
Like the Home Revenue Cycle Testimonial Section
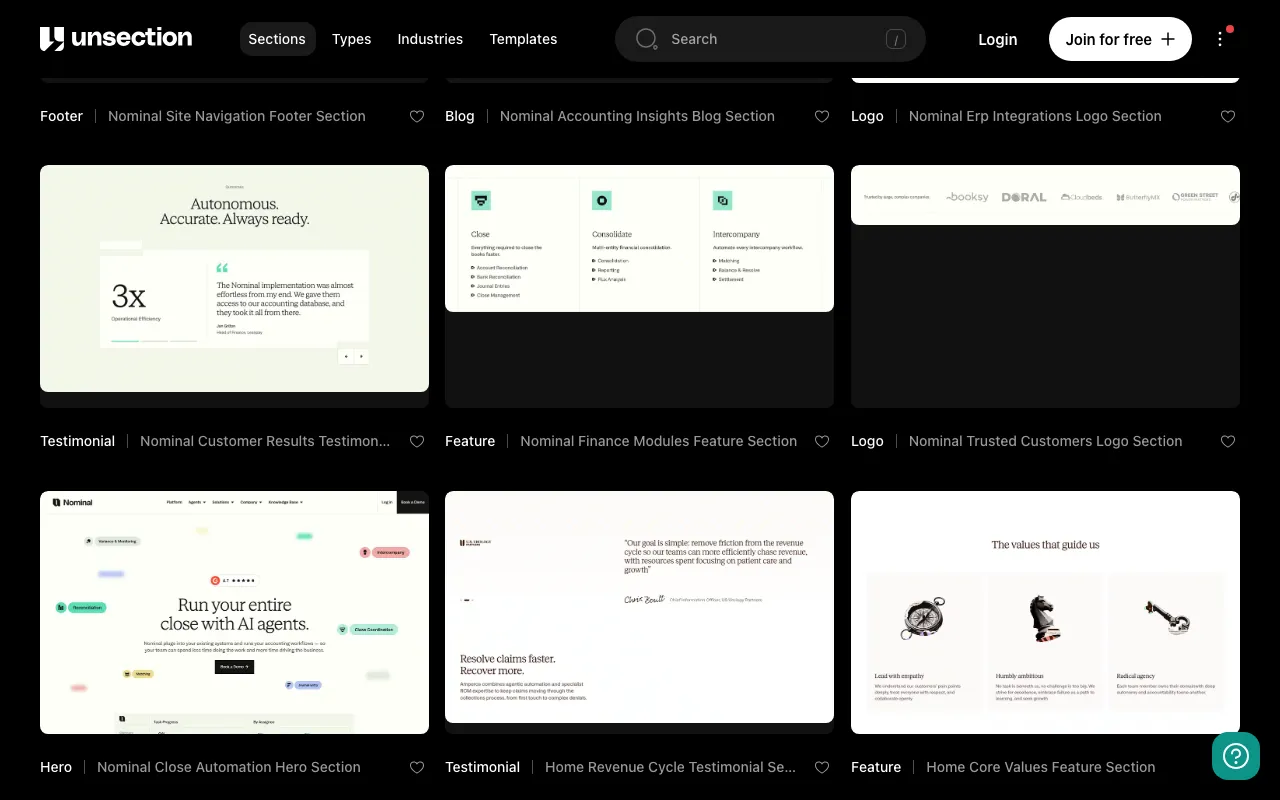pos(822,767)
